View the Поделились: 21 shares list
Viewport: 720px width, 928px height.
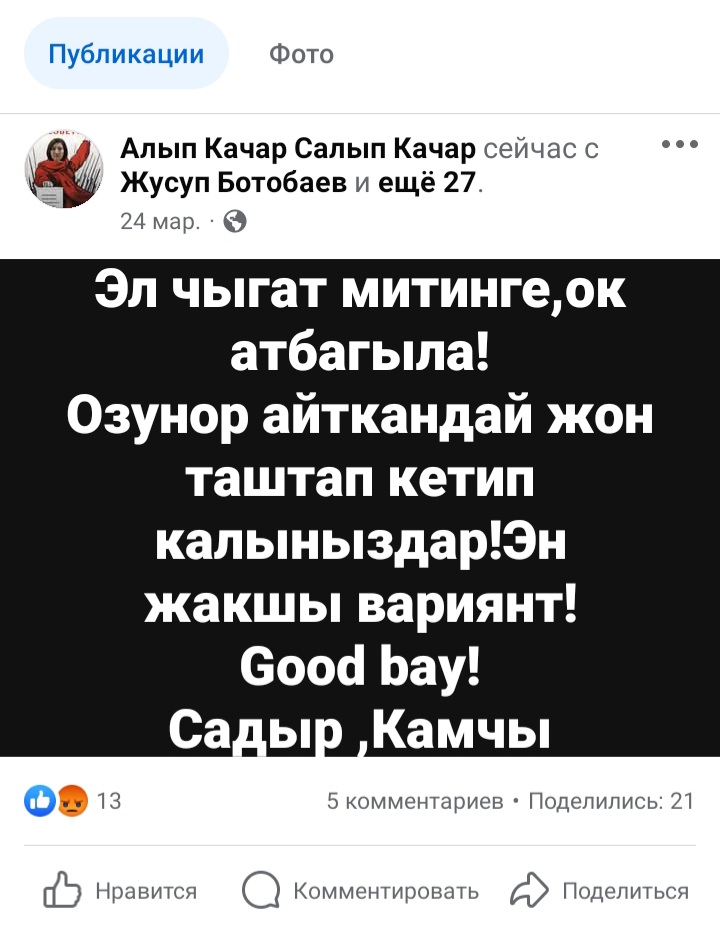tap(611, 801)
